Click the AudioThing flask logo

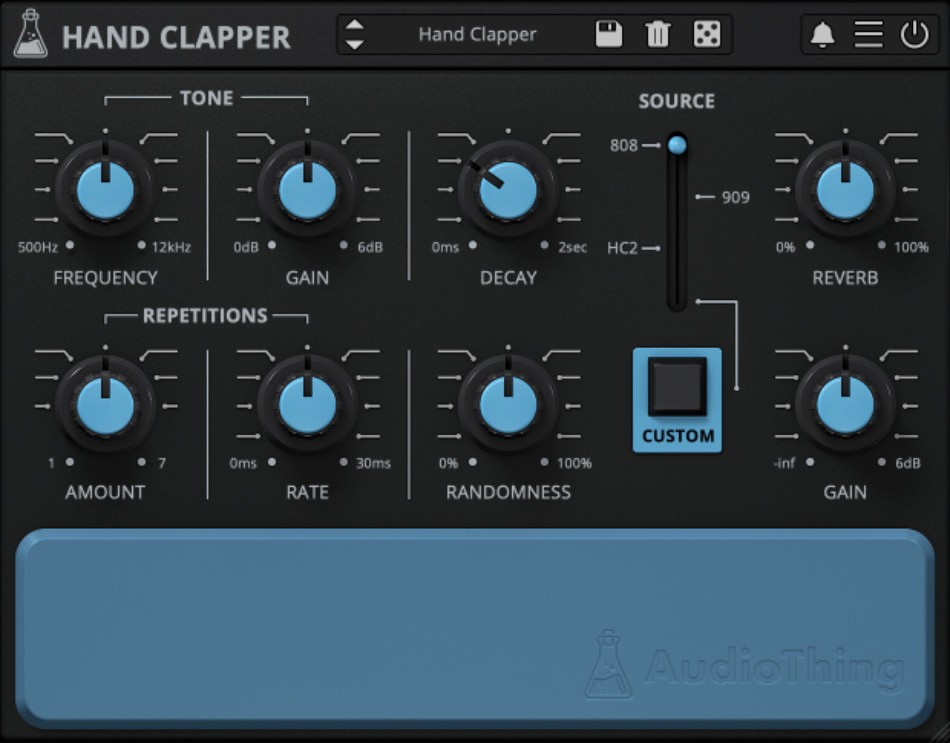pos(32,33)
